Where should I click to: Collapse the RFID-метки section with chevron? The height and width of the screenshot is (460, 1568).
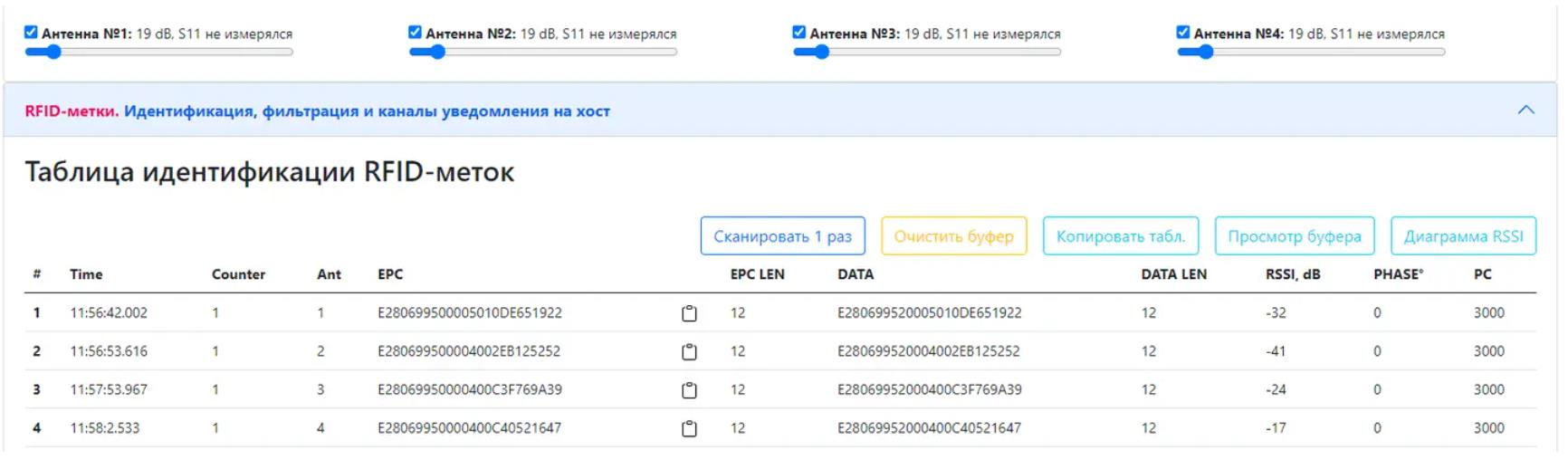pos(1525,110)
